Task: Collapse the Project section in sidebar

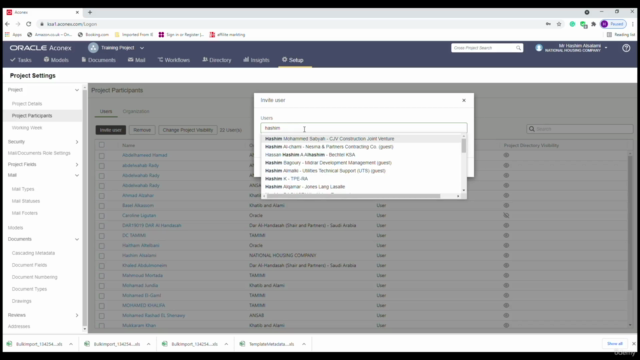Action: (x=77, y=90)
